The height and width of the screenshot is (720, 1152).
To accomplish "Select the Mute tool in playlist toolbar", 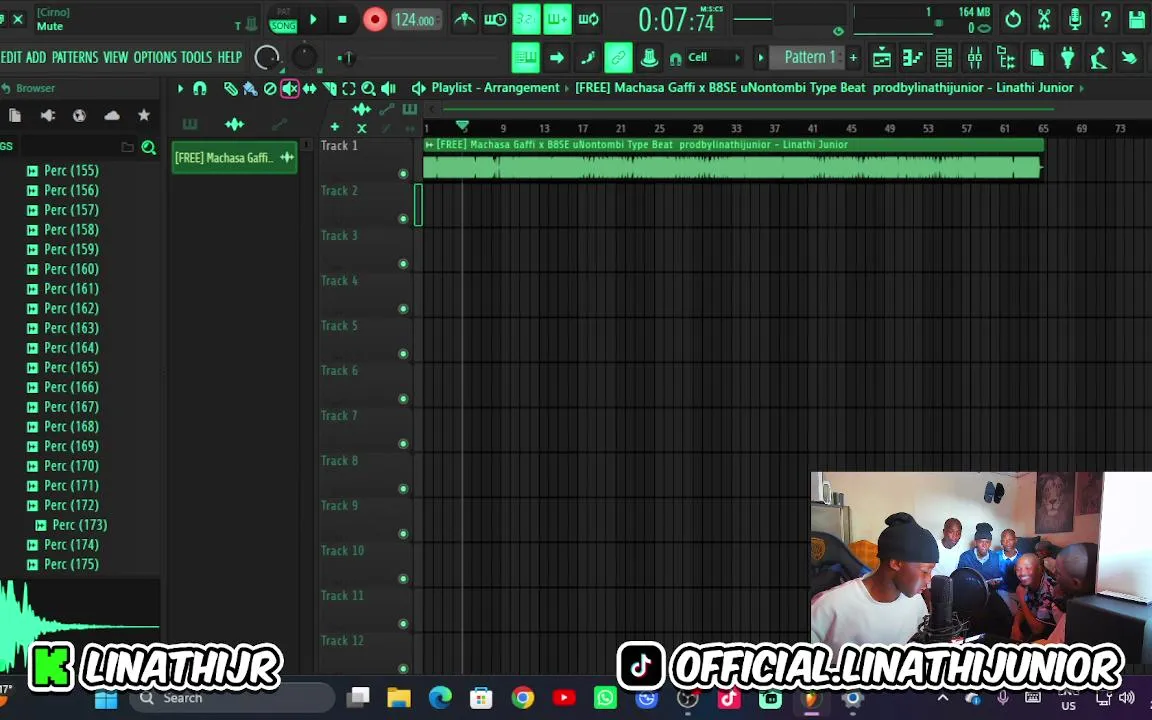I will click(x=290, y=89).
